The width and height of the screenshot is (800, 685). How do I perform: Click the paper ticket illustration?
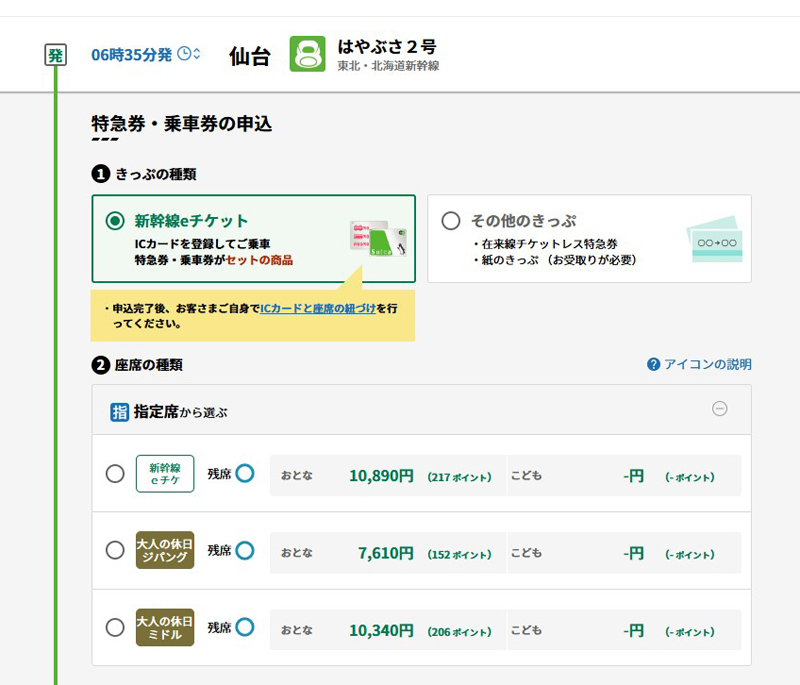tap(714, 241)
